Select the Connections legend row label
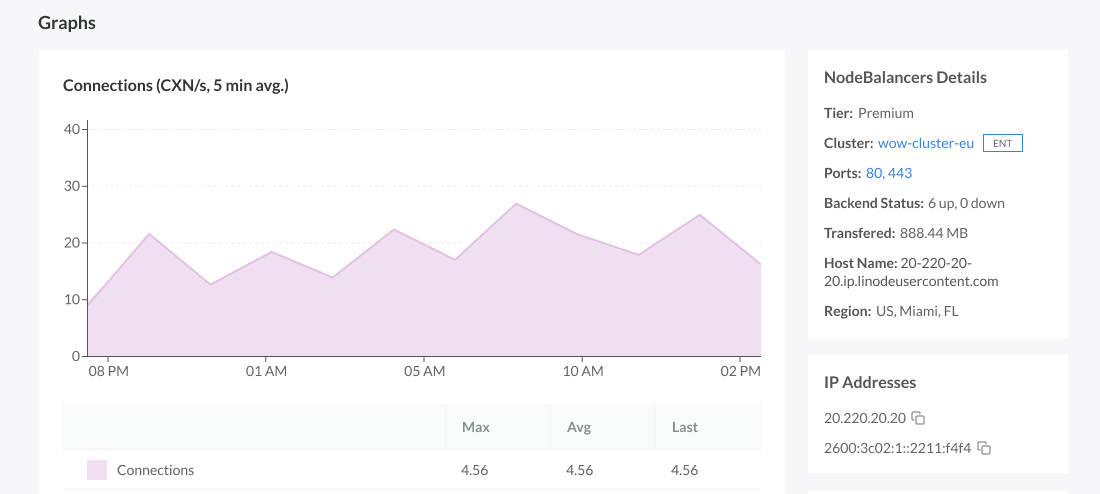Viewport: 1100px width, 494px height. pos(155,470)
